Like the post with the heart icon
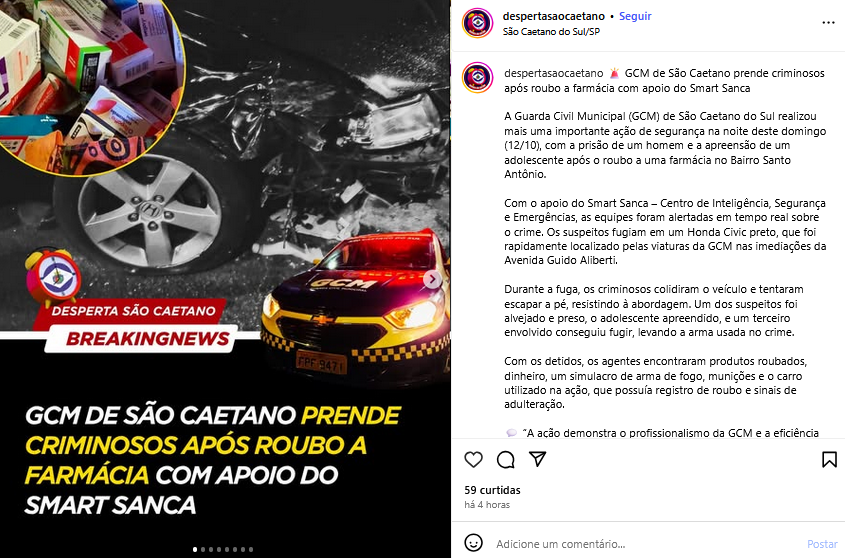This screenshot has width=845, height=558. coord(473,460)
